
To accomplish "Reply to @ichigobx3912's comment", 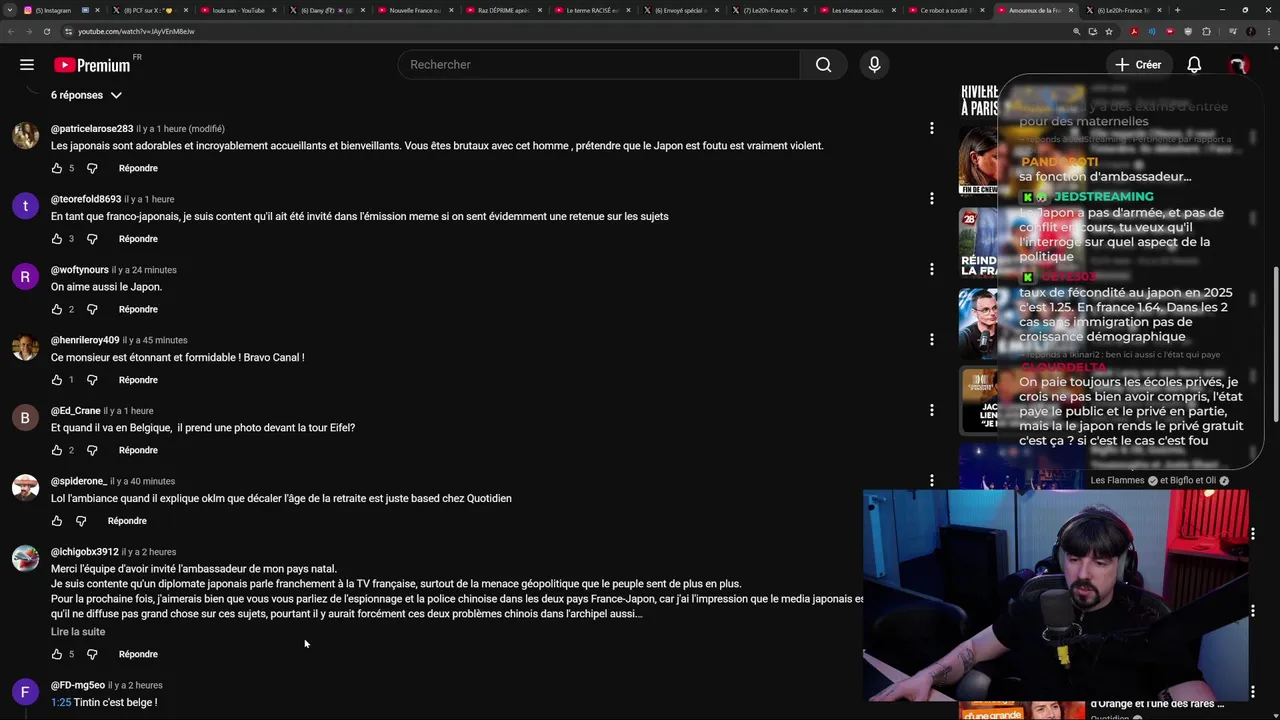I will (138, 654).
